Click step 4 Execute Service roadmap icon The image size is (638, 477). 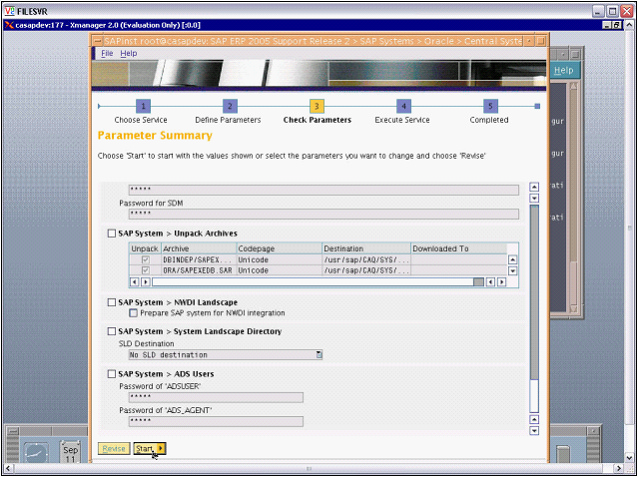pyautogui.click(x=404, y=105)
